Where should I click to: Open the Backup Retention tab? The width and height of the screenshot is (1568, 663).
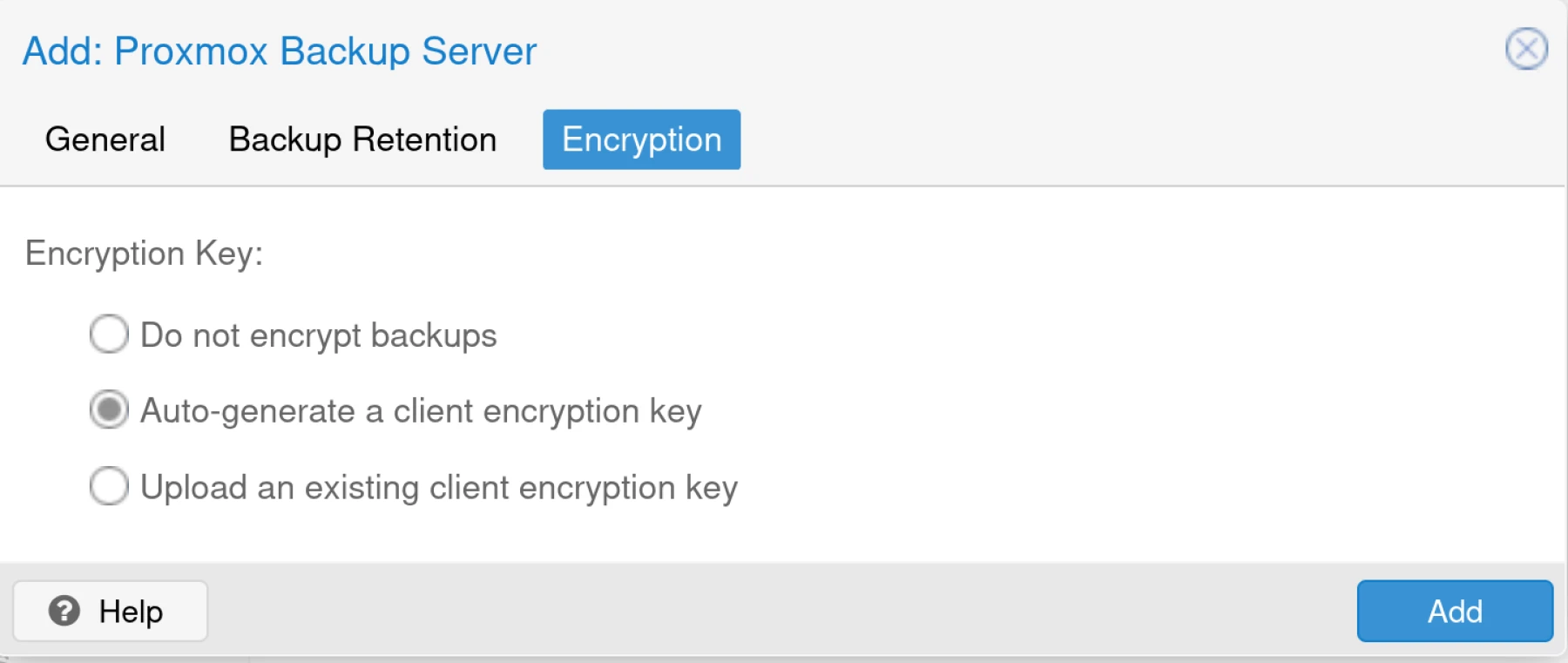point(362,139)
